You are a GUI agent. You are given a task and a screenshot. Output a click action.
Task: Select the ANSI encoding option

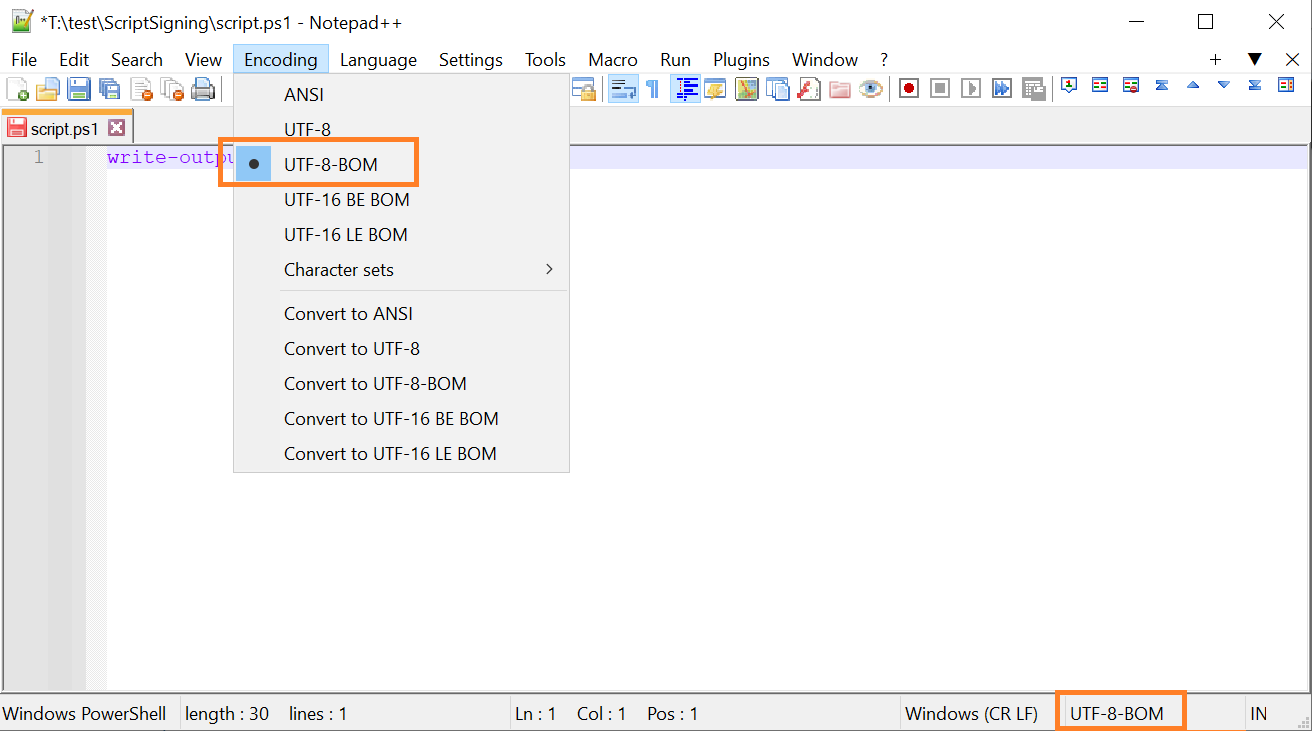pyautogui.click(x=303, y=94)
